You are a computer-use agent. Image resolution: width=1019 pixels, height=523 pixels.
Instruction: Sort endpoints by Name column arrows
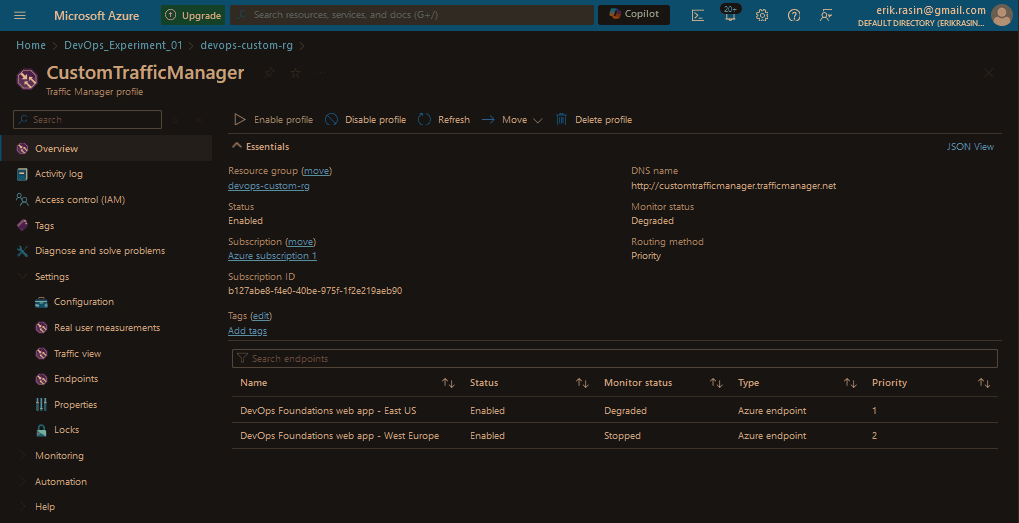tap(448, 383)
